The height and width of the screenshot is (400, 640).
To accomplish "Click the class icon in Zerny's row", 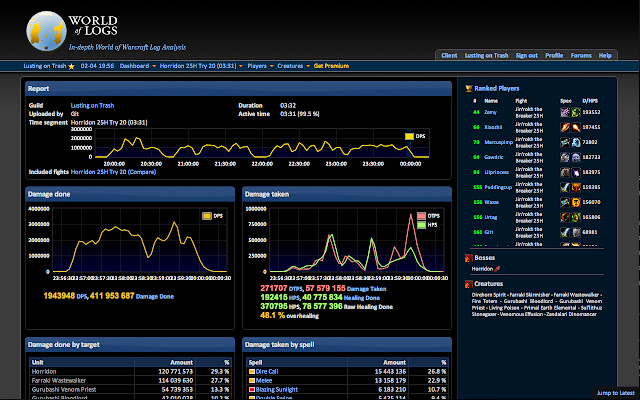I will (565, 112).
